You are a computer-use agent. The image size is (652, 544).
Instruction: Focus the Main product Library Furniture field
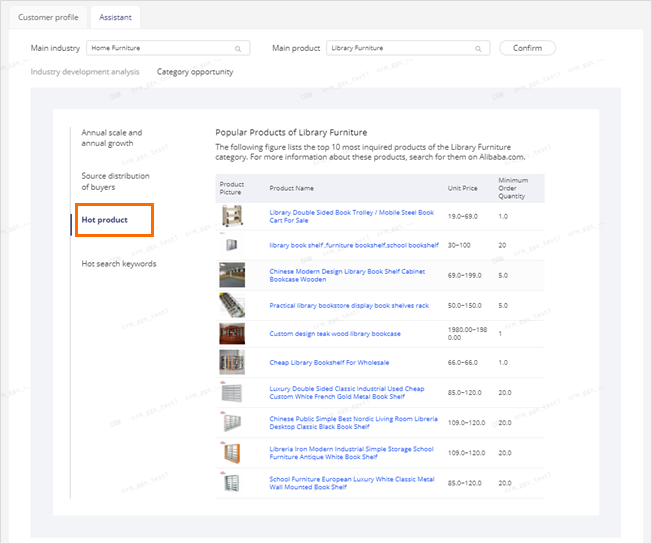point(408,48)
